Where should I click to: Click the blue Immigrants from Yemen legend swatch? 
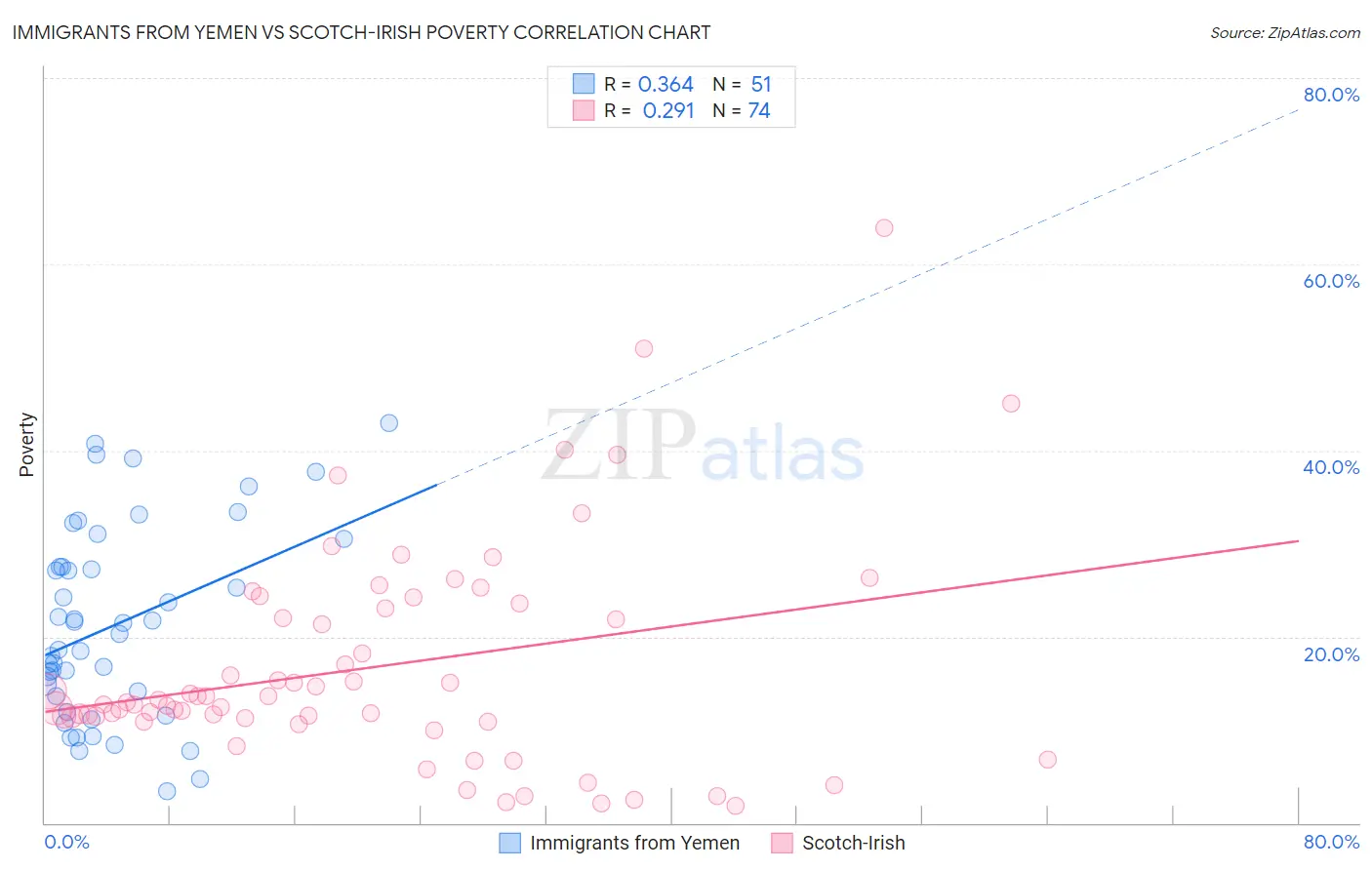509,843
